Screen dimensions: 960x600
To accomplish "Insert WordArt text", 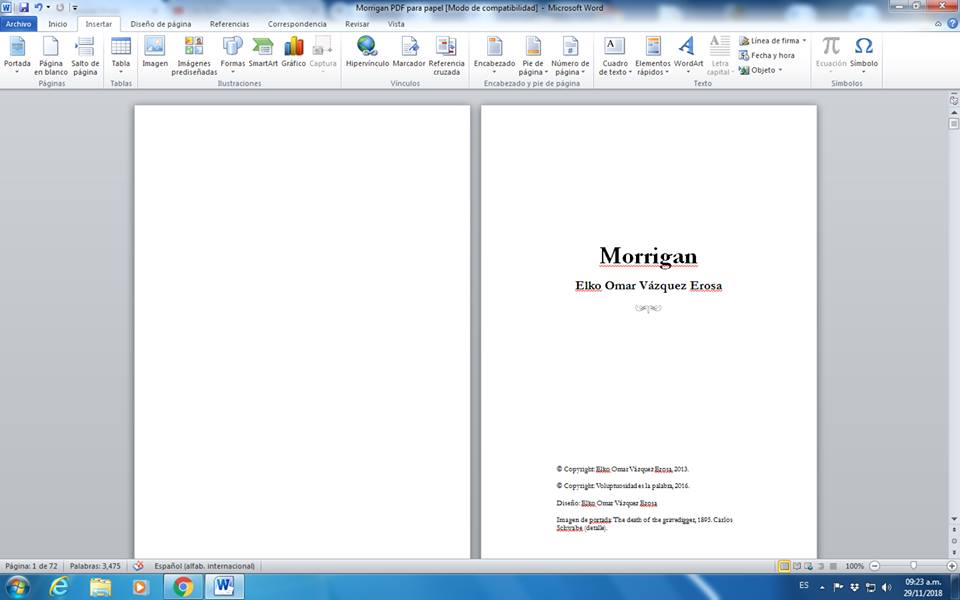I will 688,53.
